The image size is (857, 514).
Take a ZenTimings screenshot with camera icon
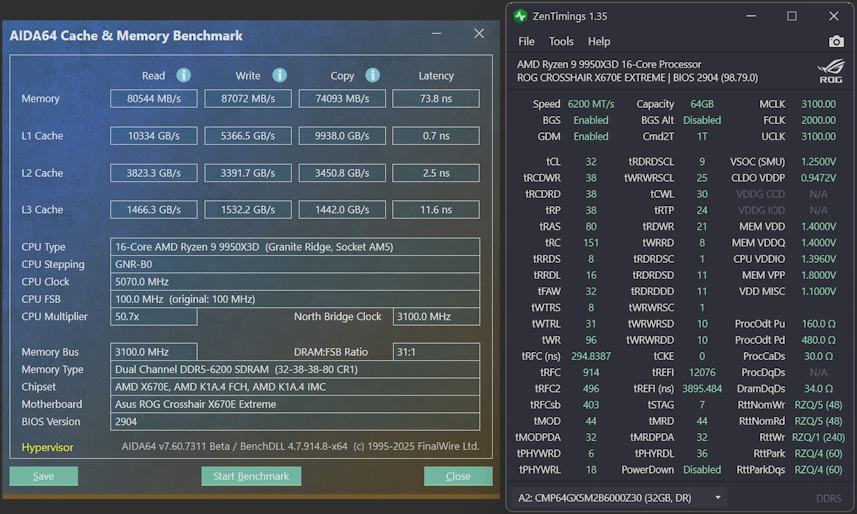[836, 42]
